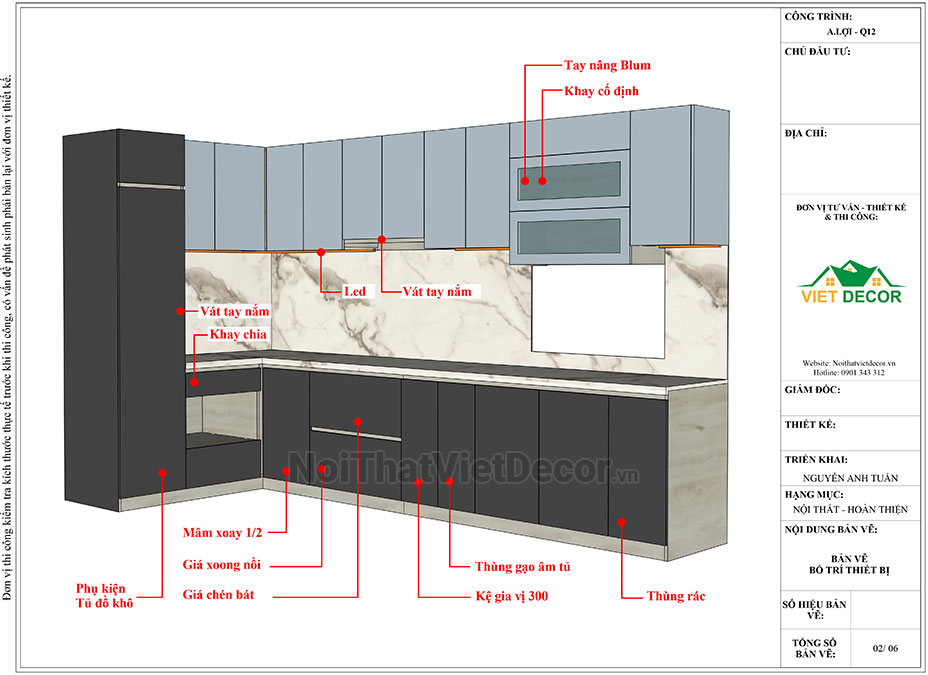Select the sheet number '02/ 06'

tap(885, 648)
